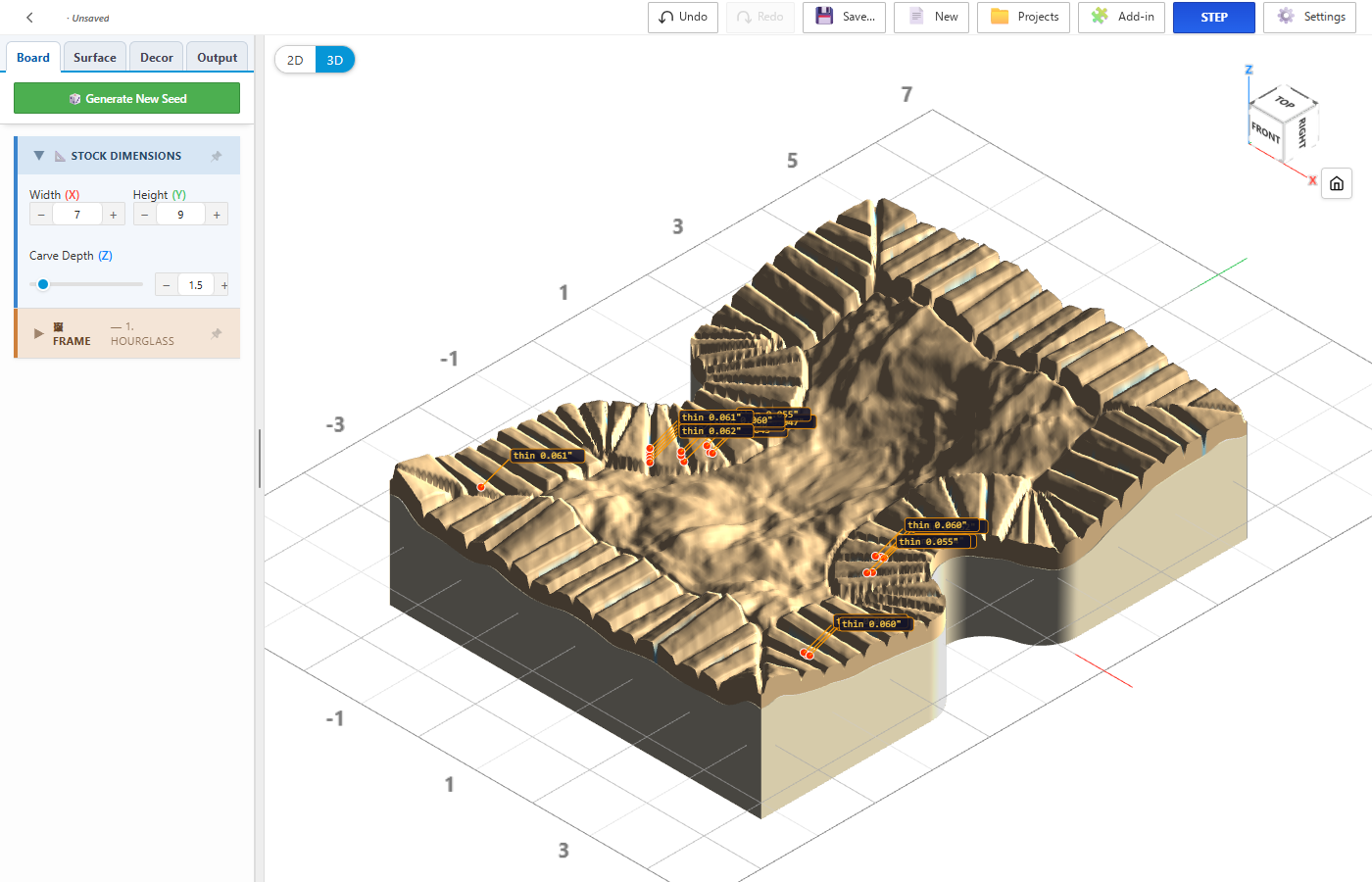Switch the viewport to 3D view
1372x882 pixels.
[335, 60]
